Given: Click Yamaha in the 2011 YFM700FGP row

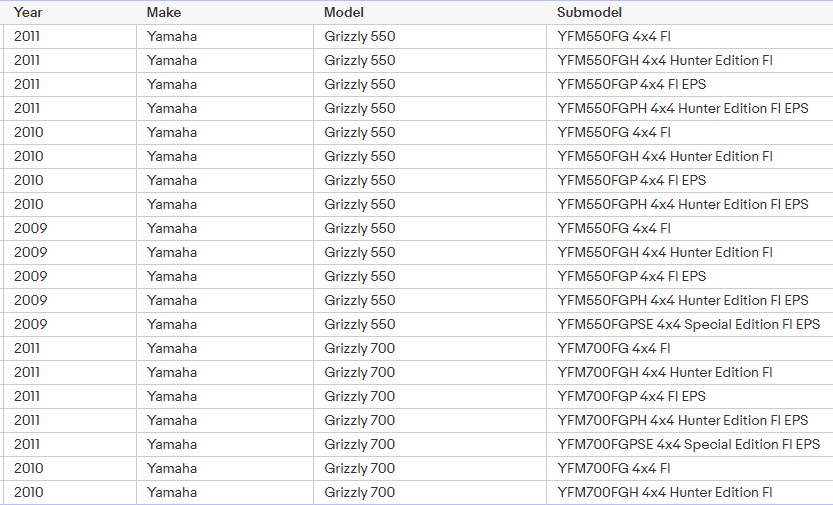Looking at the screenshot, I should tap(172, 396).
